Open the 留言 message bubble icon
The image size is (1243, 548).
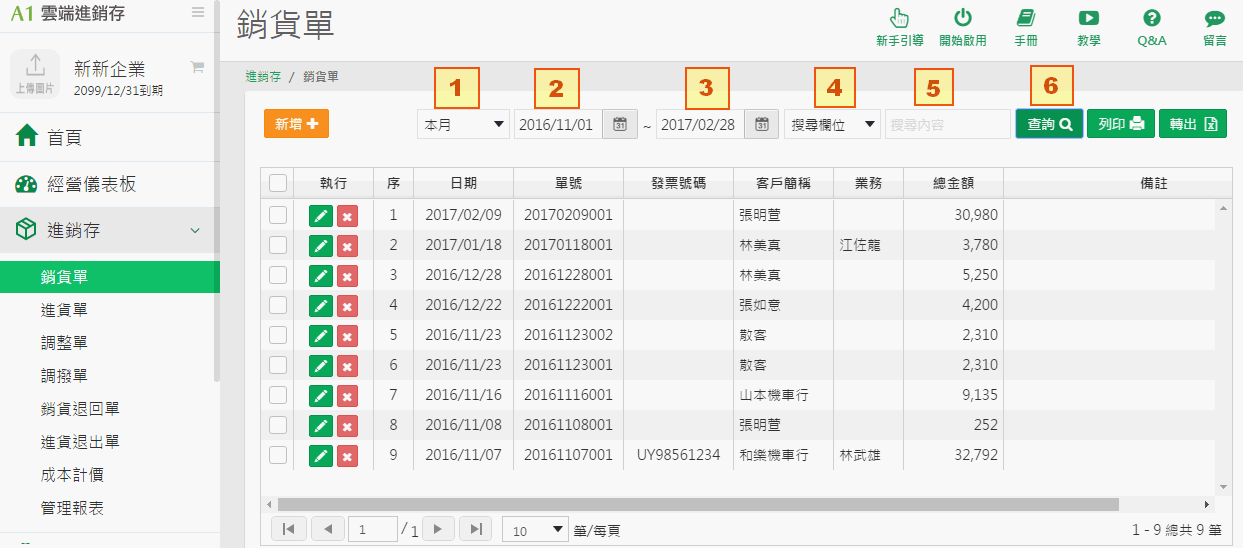coord(1215,18)
